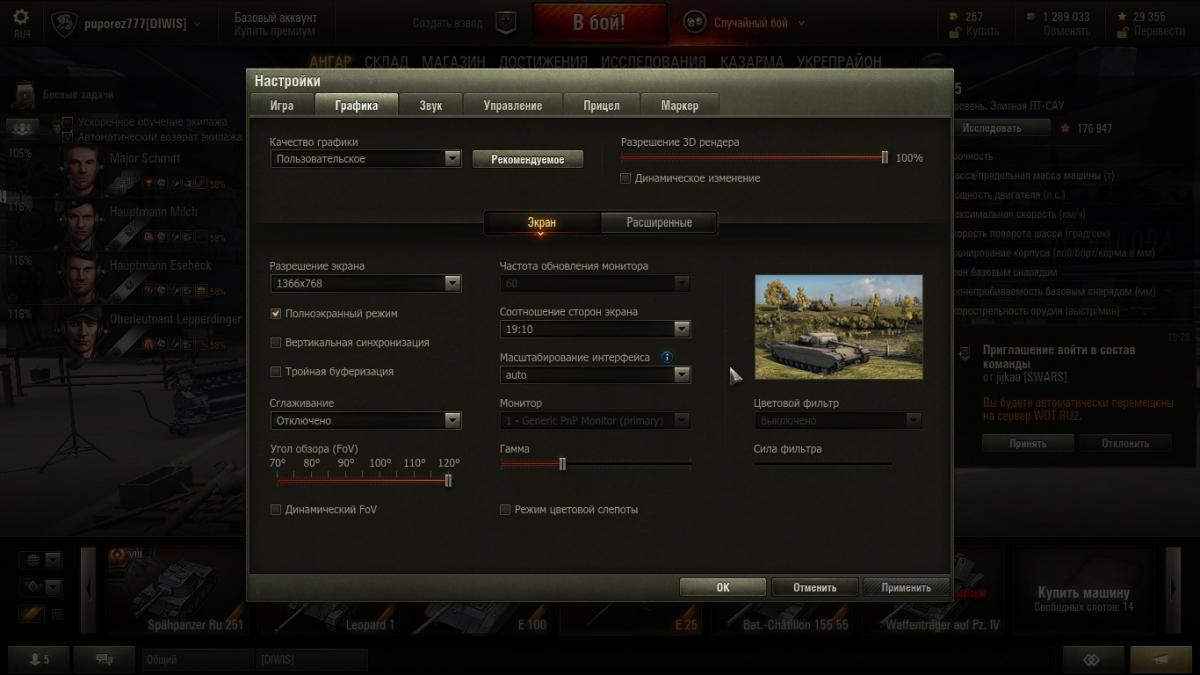Screen dimensions: 1200x675
Task: Click the Применить button
Action: coord(906,587)
